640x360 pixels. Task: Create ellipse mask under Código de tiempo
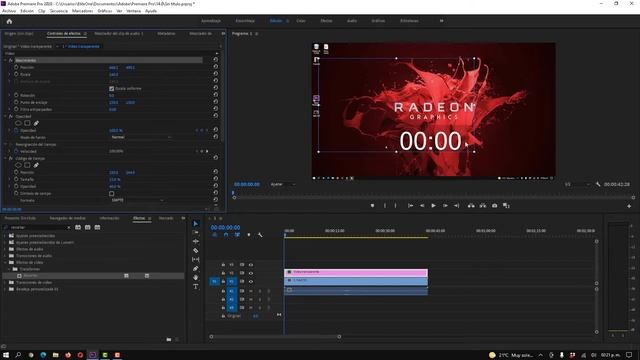click(x=18, y=165)
